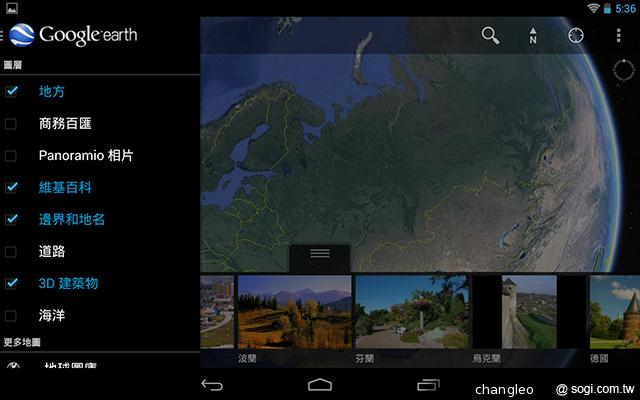
Task: Tap the Android back button
Action: [212, 384]
